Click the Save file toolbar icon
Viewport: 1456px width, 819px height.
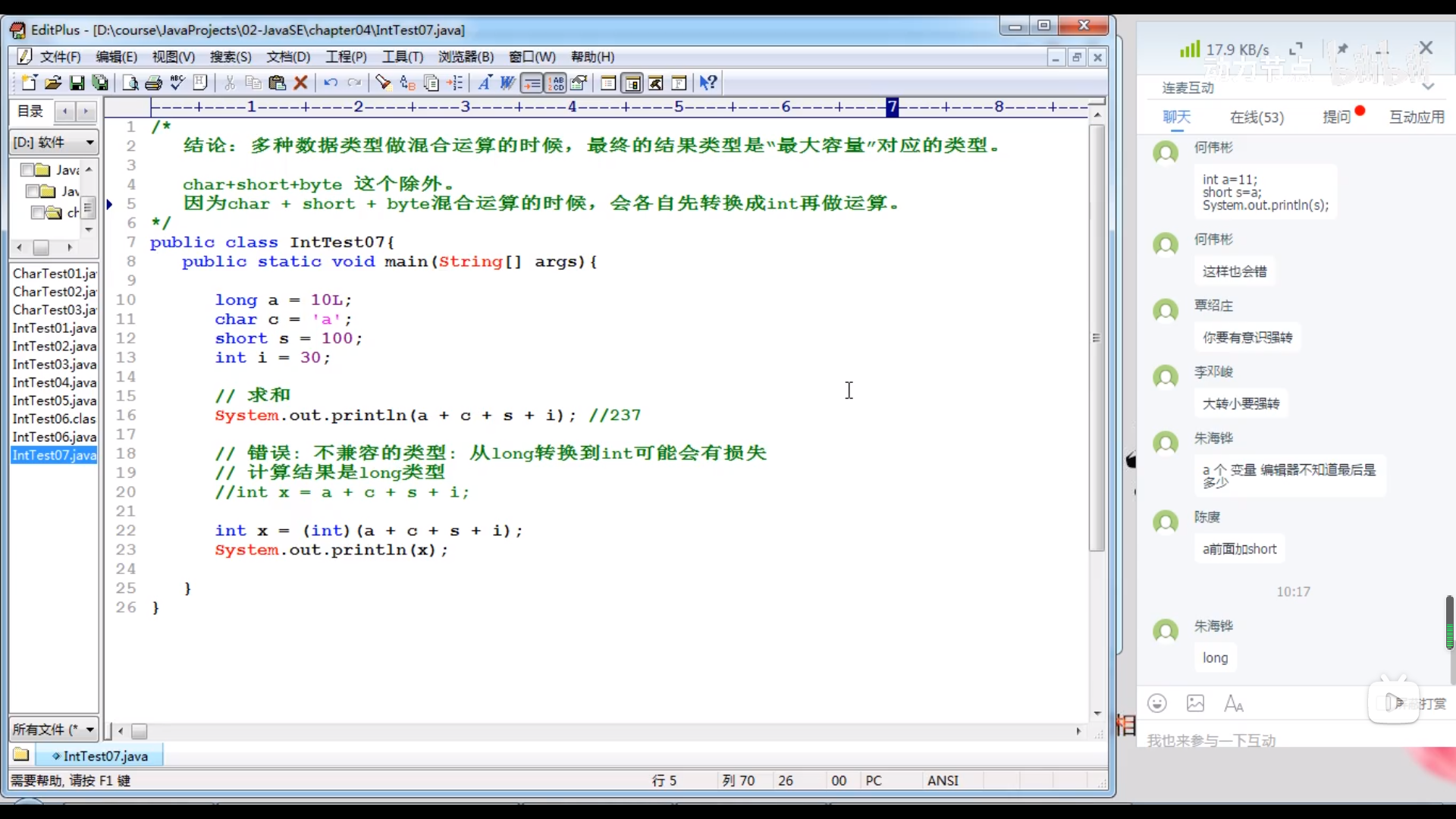(77, 83)
